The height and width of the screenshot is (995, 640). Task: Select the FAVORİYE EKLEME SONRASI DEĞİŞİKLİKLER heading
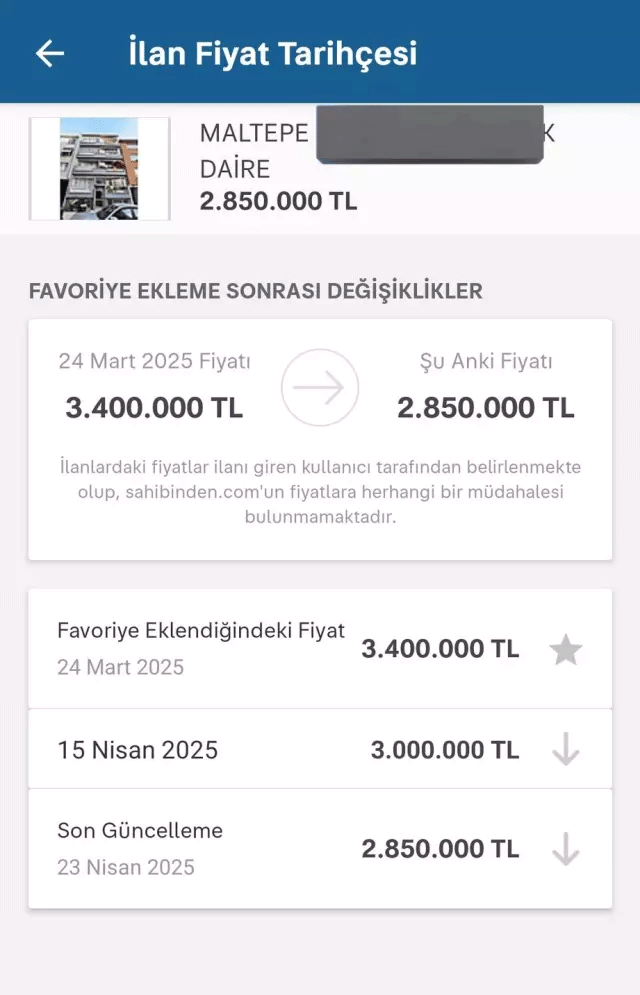click(256, 291)
